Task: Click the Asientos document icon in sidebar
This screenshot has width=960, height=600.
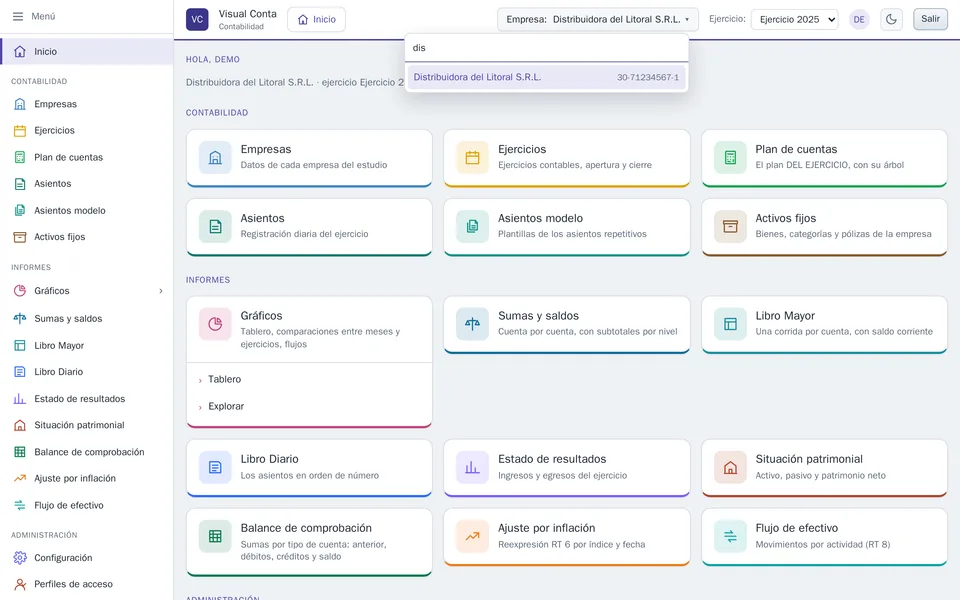Action: 20,184
